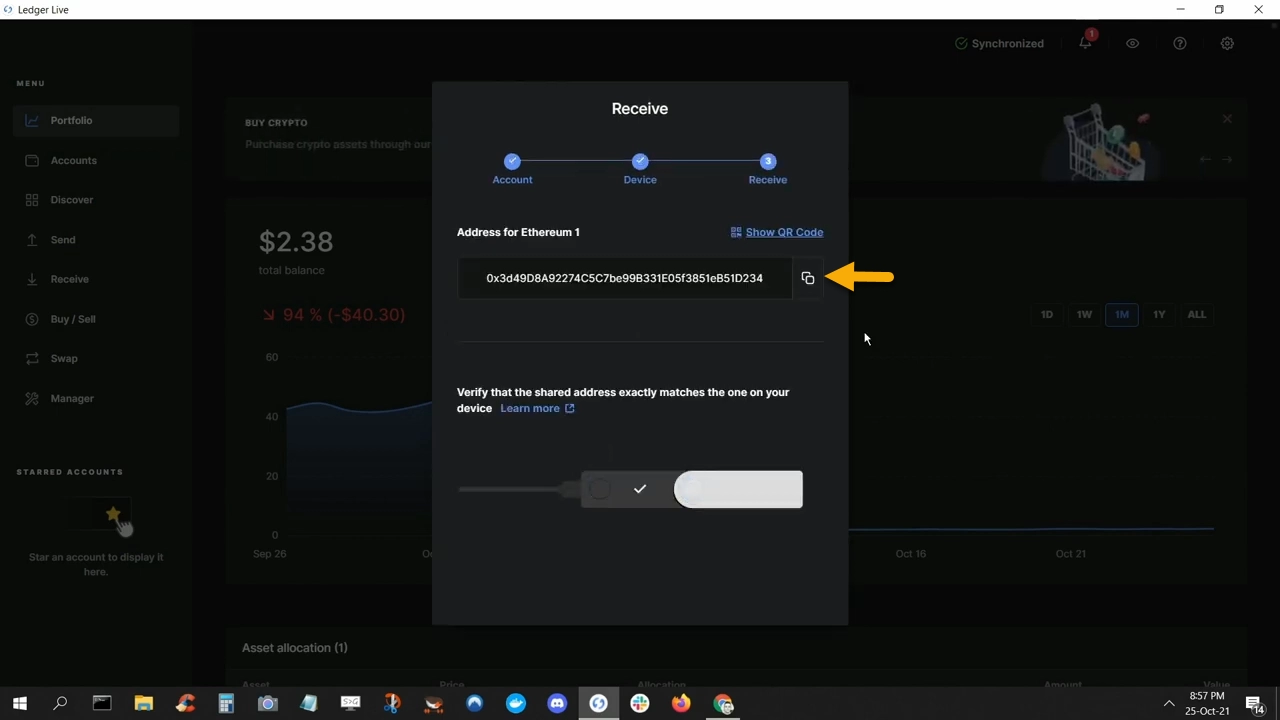
Task: Click the Synchronized status indicator
Action: click(x=999, y=44)
